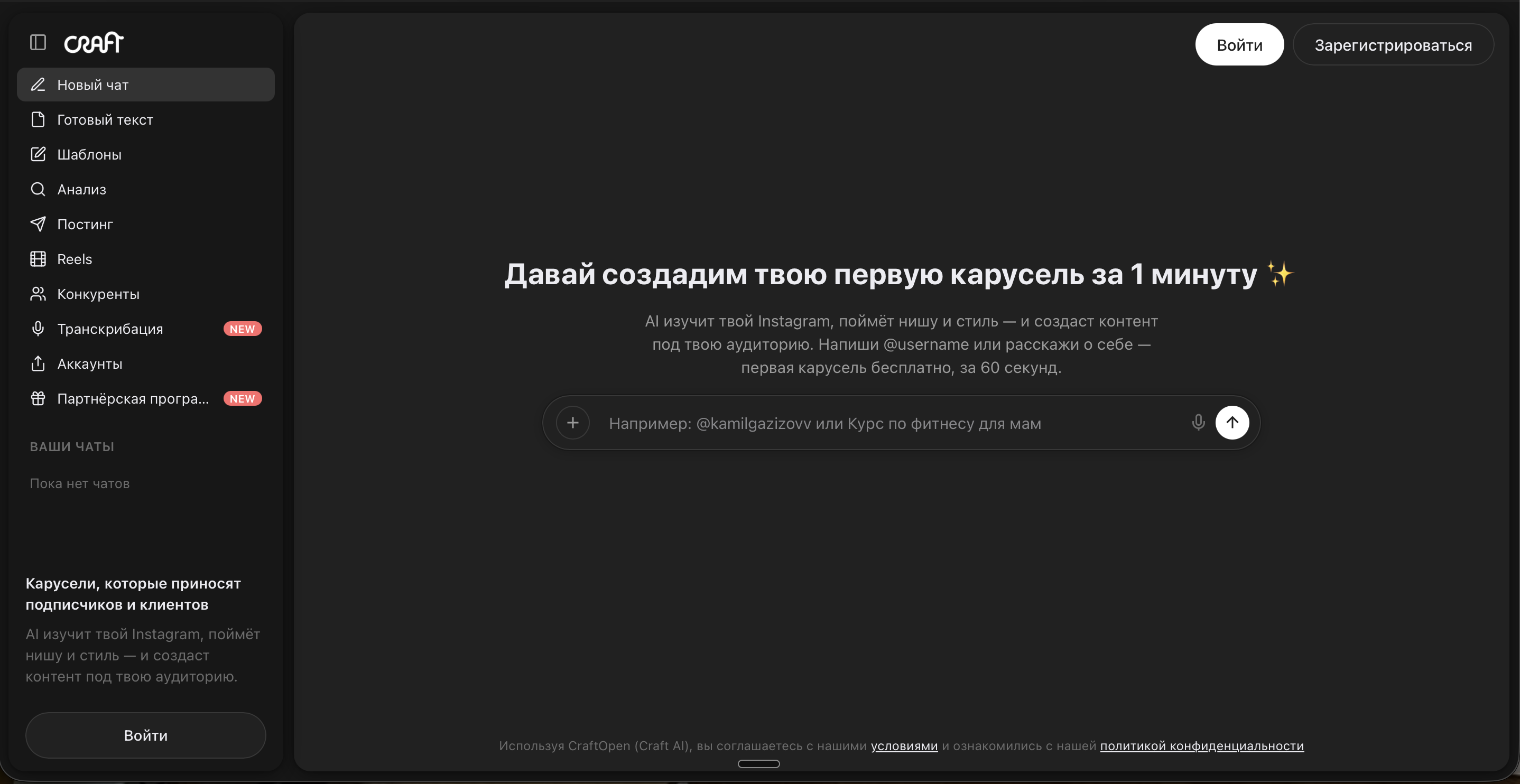Toggle the sidebar collapse icon
This screenshot has height=784, width=1520.
pos(38,42)
